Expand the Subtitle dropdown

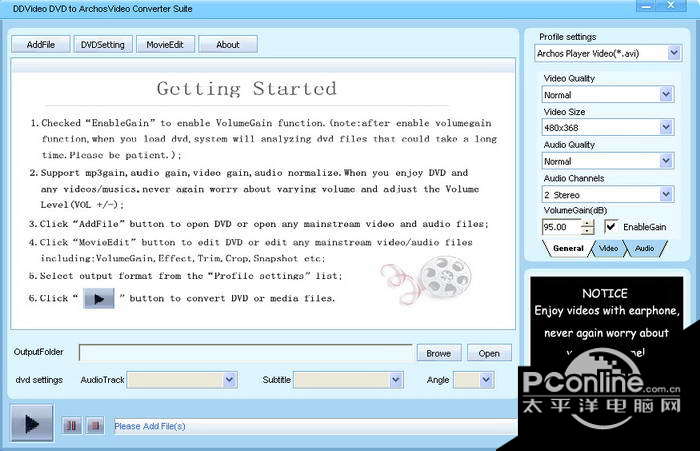coord(396,380)
